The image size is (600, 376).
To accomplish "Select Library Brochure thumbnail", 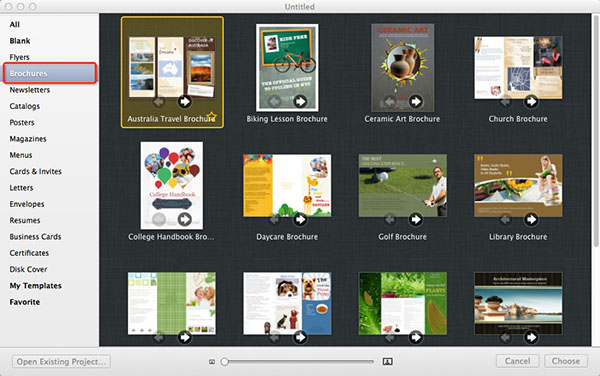I will [518, 186].
